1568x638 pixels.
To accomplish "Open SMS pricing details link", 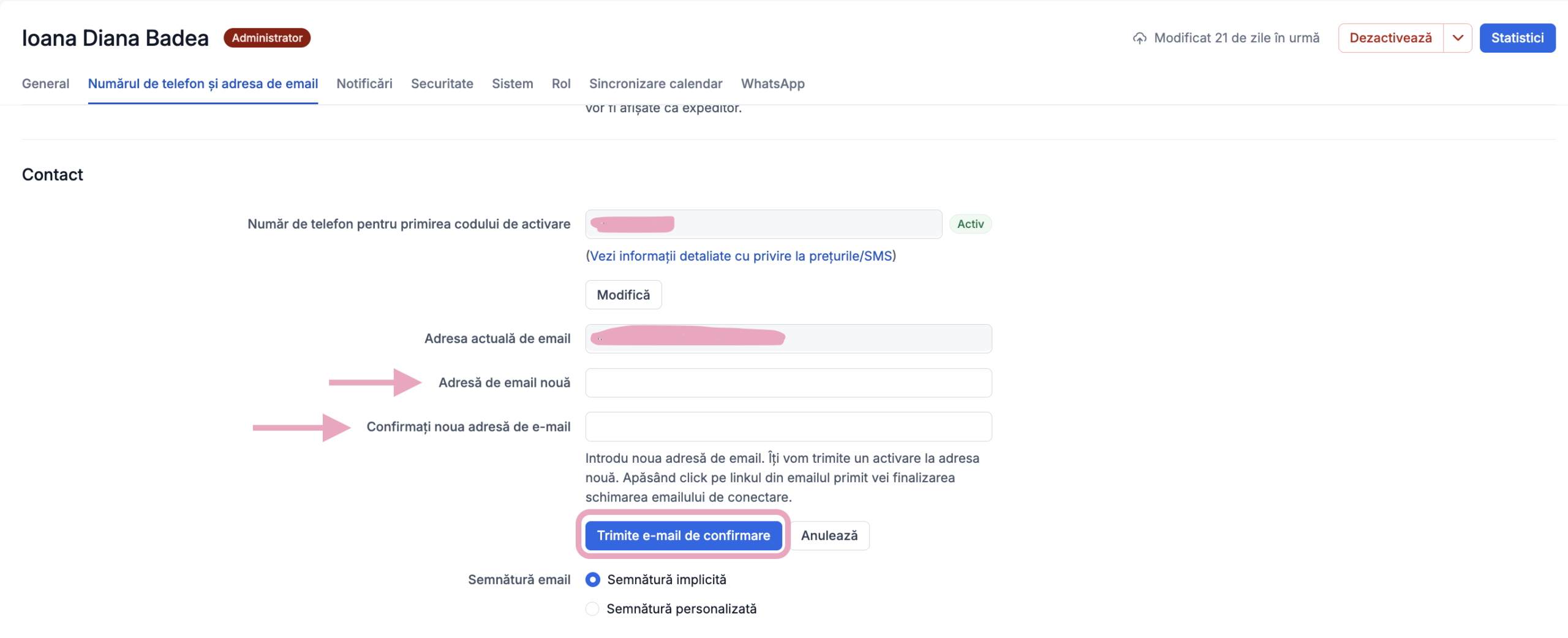I will click(741, 256).
